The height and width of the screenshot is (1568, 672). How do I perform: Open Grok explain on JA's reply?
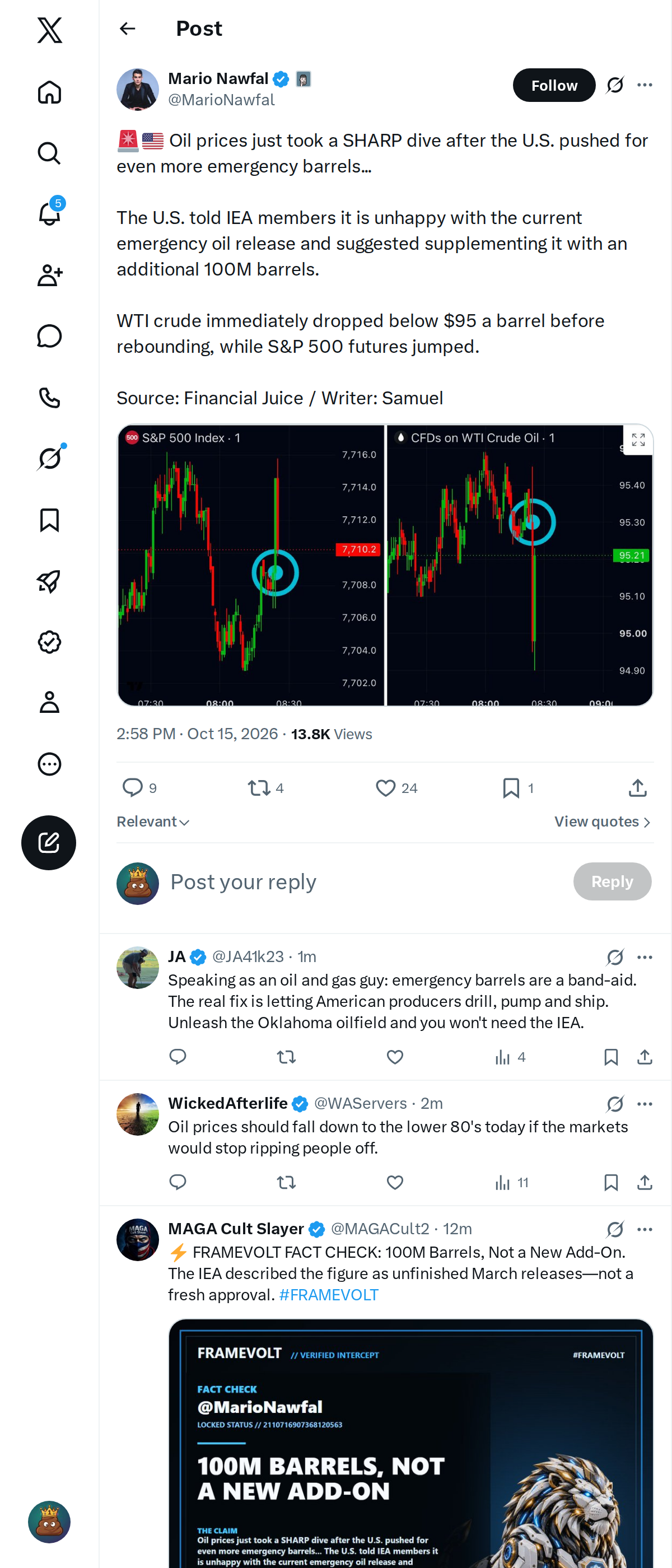click(615, 957)
